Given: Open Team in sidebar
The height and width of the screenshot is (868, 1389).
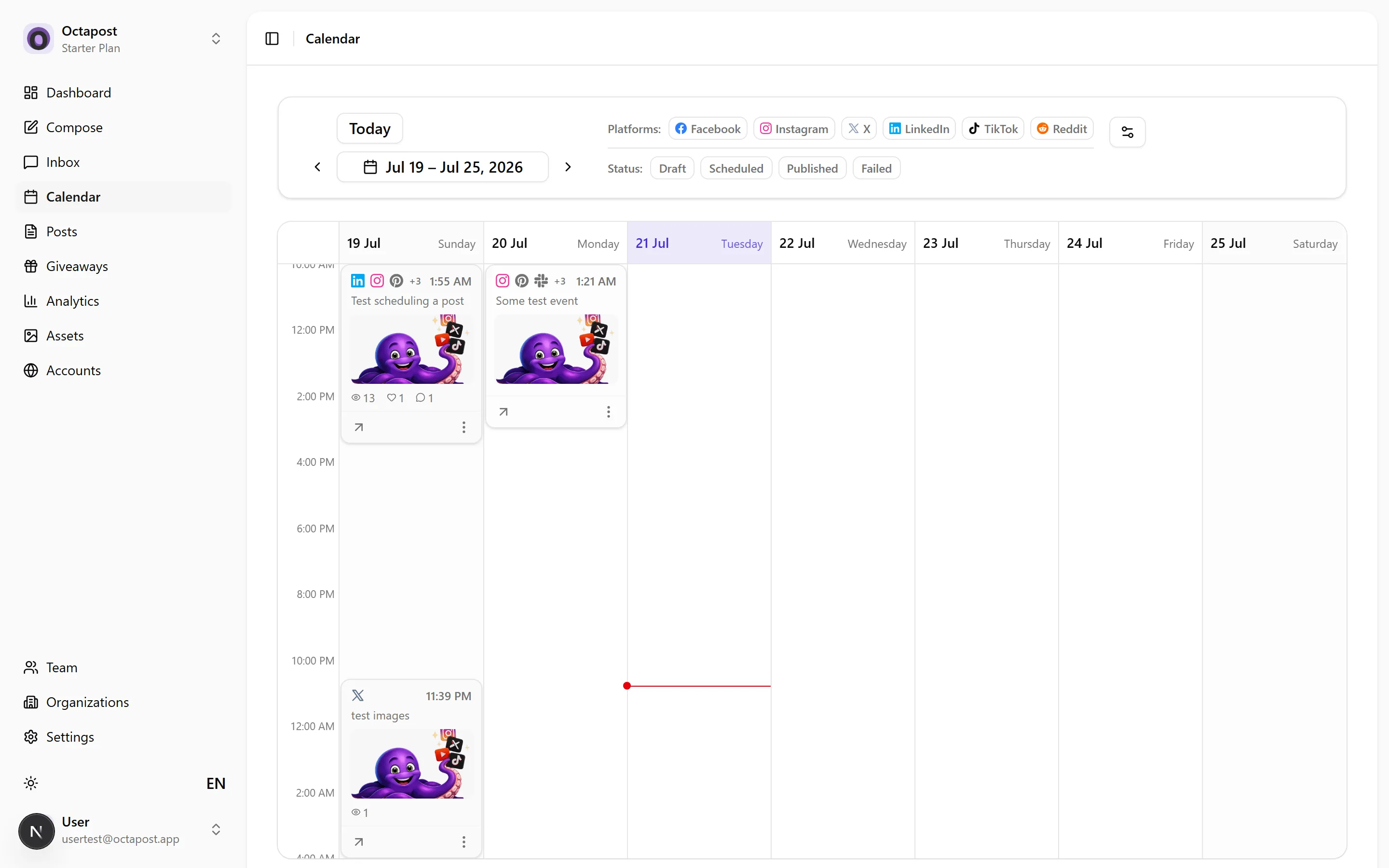Looking at the screenshot, I should (124, 668).
